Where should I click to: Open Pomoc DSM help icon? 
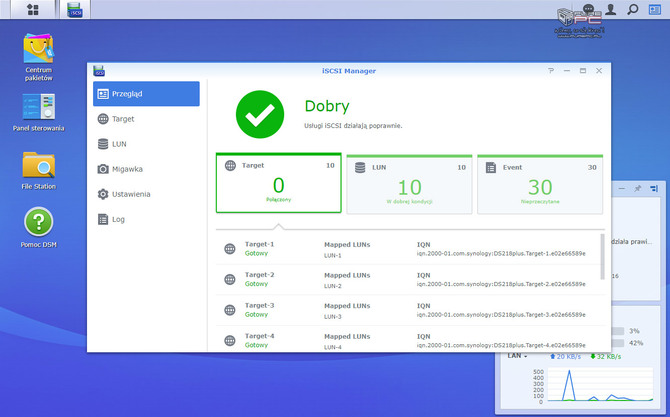38,227
